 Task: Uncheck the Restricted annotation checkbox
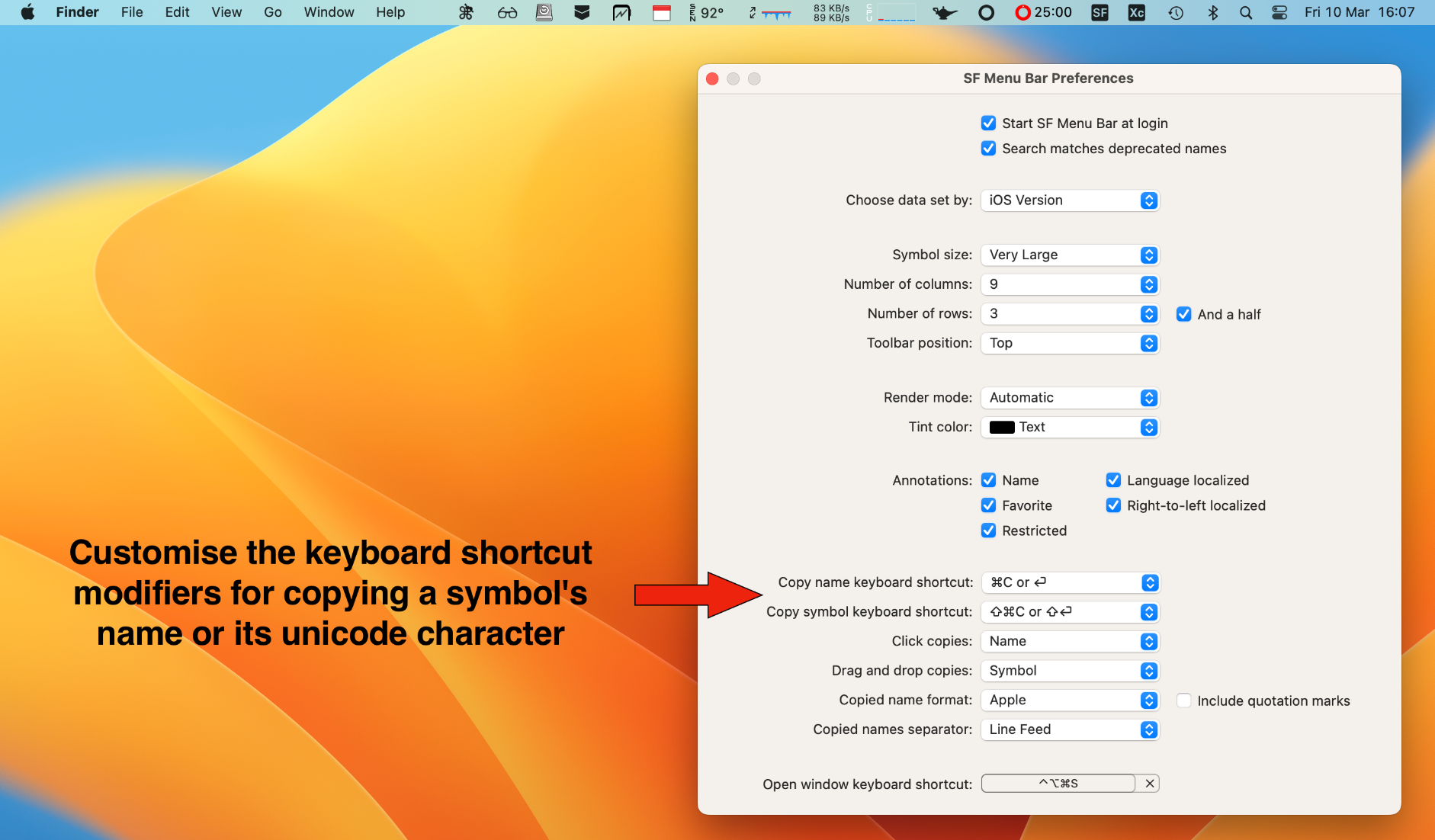pyautogui.click(x=988, y=531)
